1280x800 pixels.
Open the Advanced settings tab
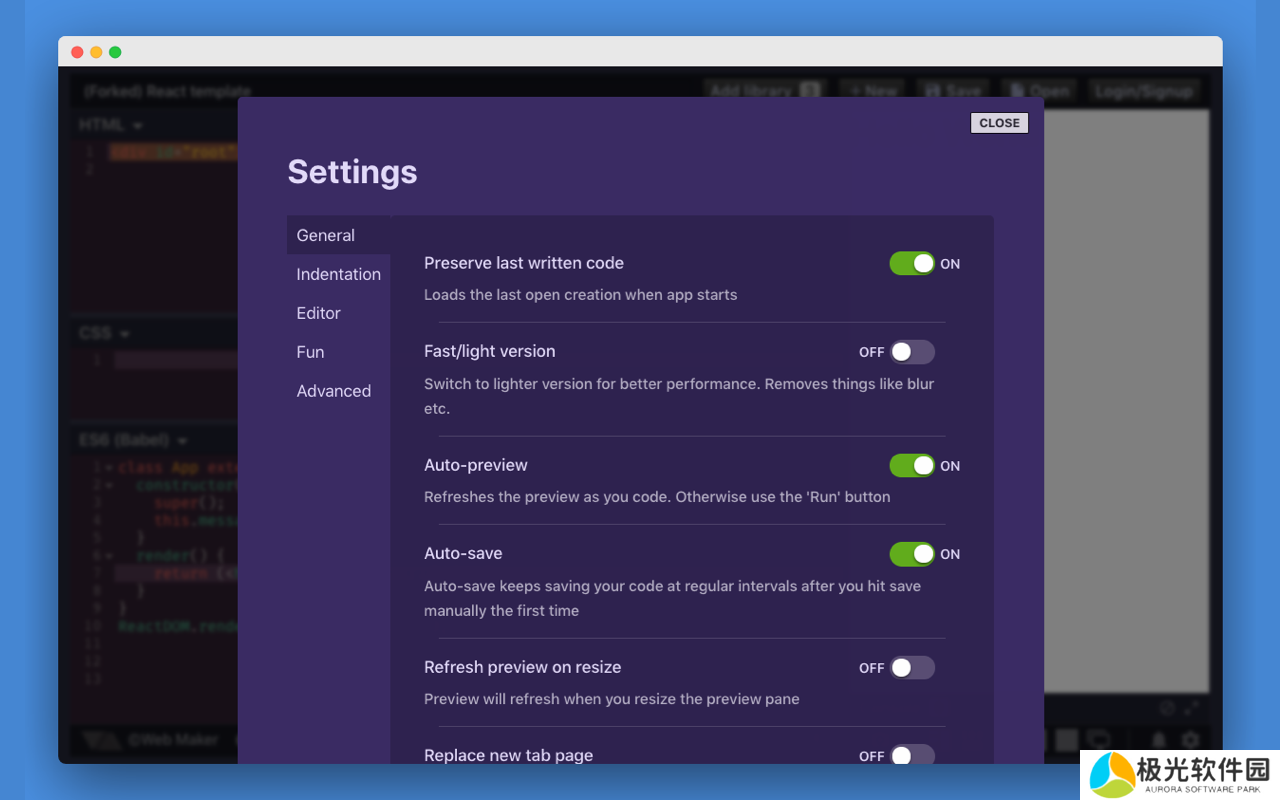(x=333, y=391)
